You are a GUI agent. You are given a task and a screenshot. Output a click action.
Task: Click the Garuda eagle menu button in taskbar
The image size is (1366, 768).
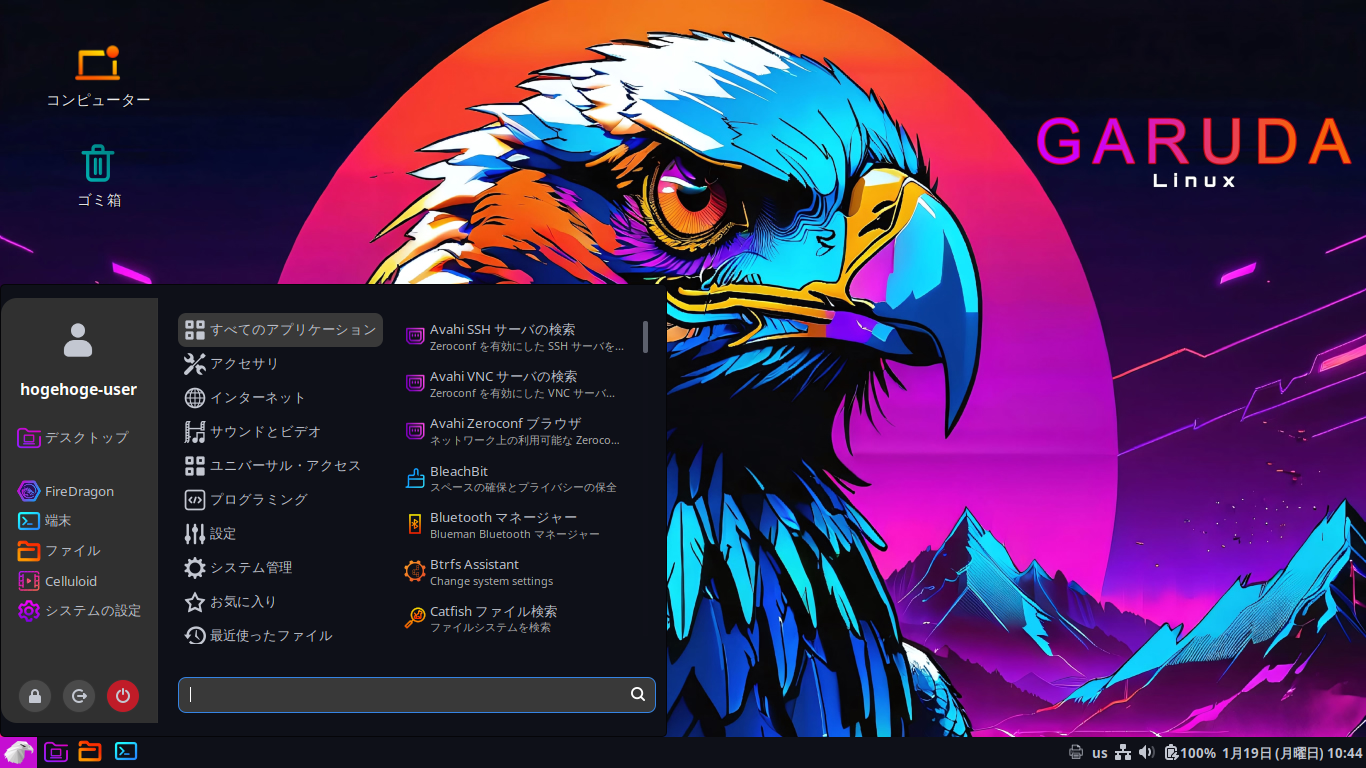(19, 752)
